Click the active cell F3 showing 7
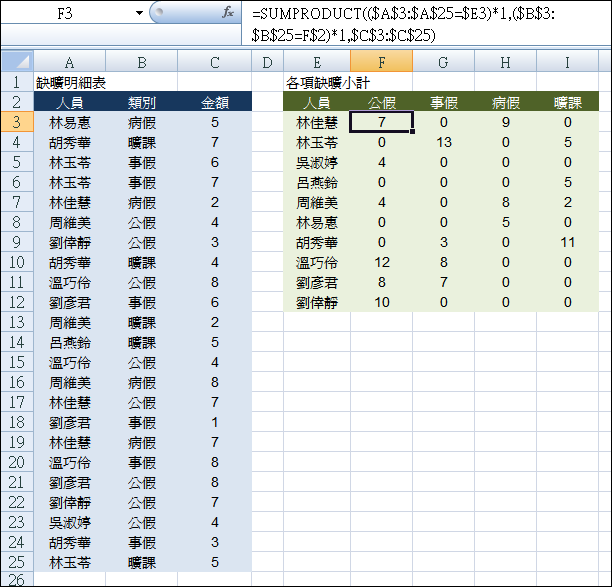Screen dimensions: 612x587 381,122
